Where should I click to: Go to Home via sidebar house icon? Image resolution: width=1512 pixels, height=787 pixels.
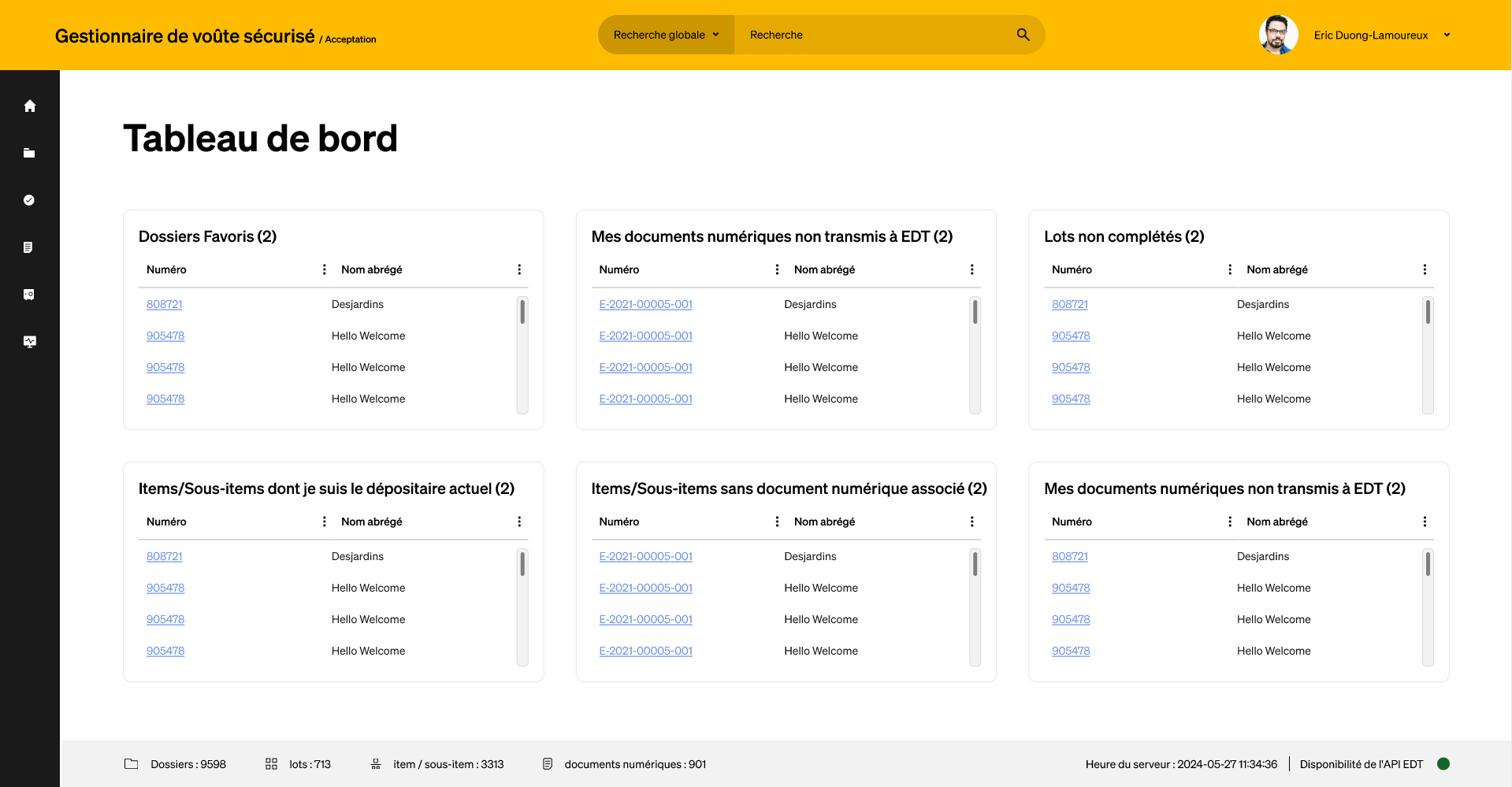click(29, 106)
